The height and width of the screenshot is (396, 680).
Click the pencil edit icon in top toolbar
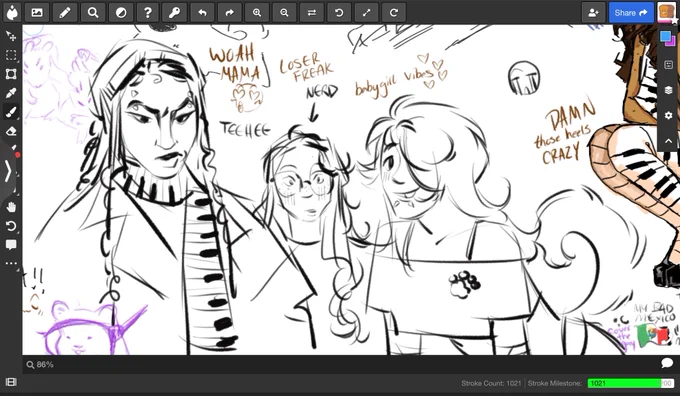[x=65, y=13]
